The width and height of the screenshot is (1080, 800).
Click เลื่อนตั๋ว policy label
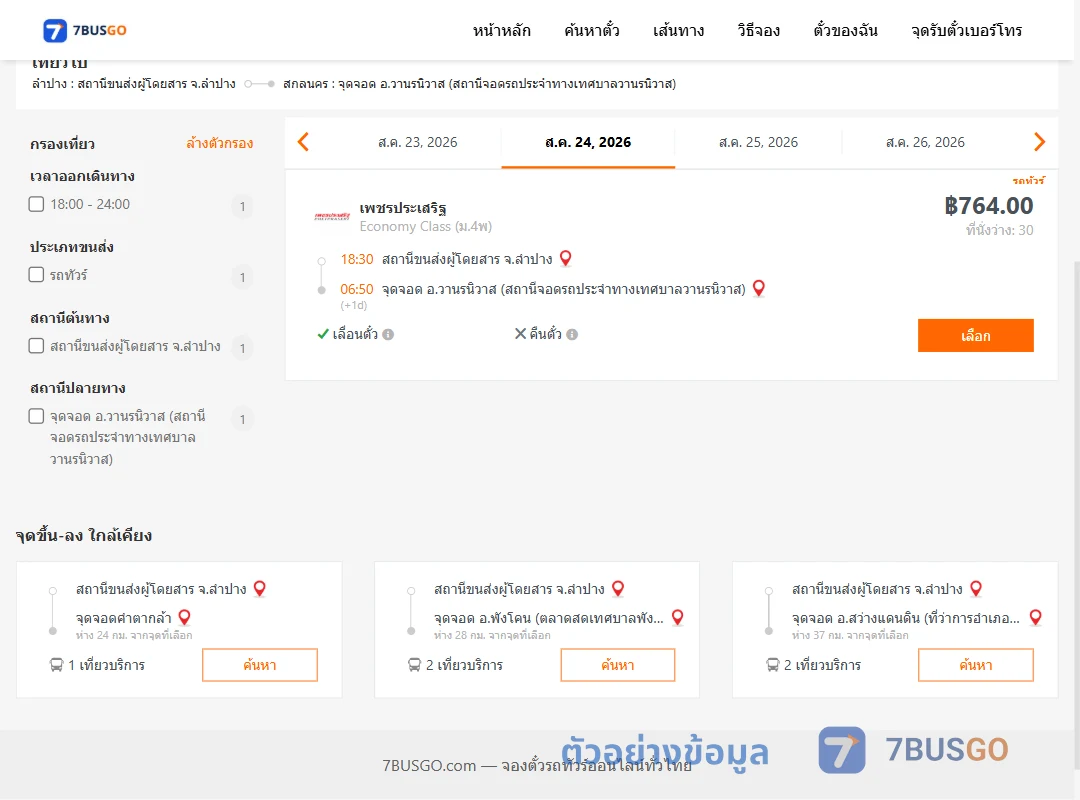tap(355, 334)
